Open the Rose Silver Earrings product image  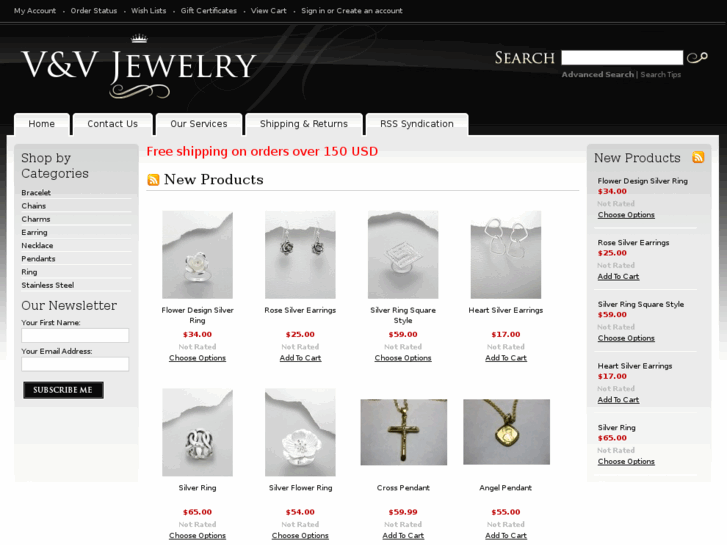coord(300,255)
